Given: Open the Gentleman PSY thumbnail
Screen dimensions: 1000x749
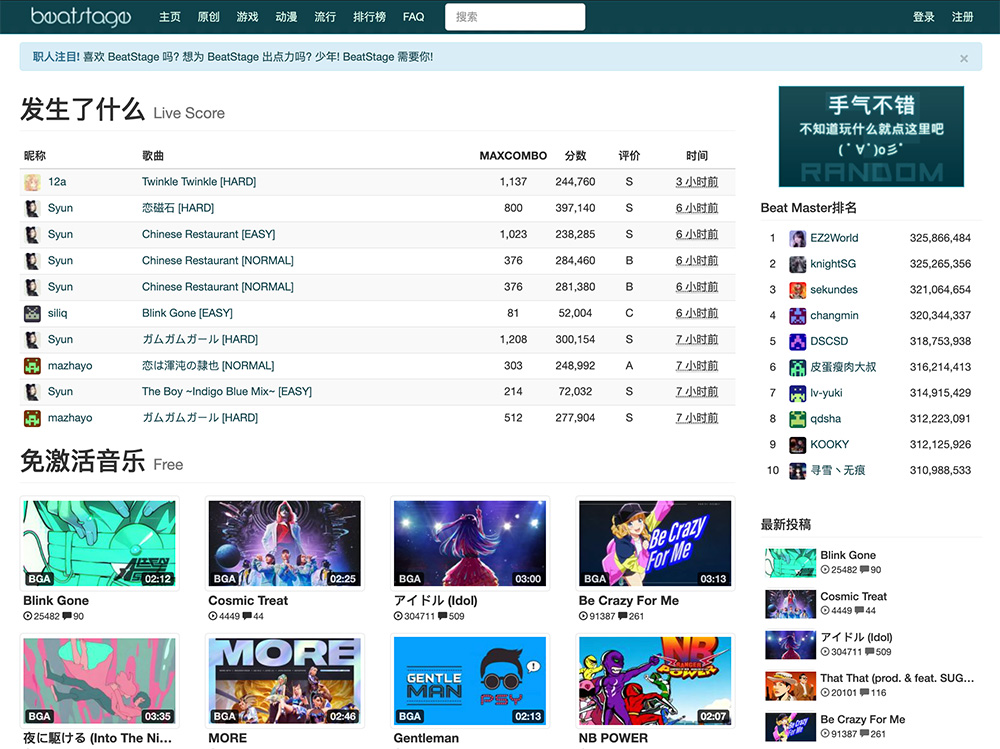Looking at the screenshot, I should point(469,681).
